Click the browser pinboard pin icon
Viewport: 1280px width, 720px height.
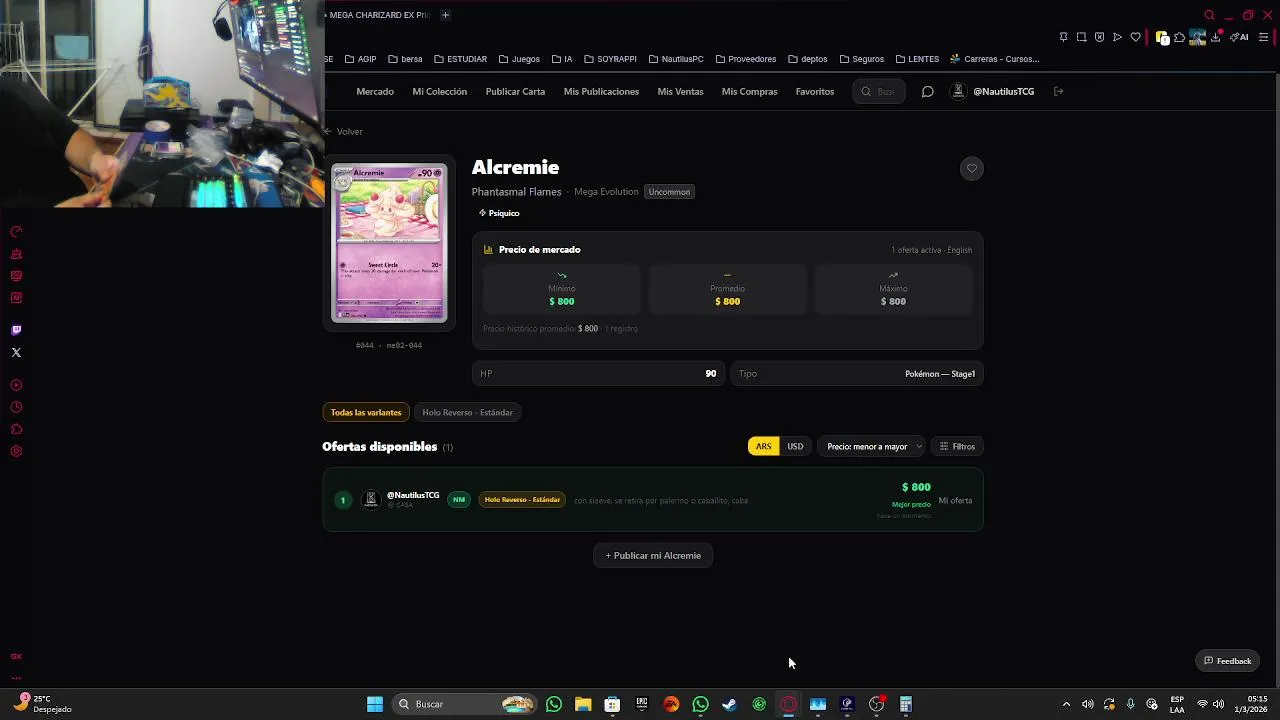click(1063, 37)
